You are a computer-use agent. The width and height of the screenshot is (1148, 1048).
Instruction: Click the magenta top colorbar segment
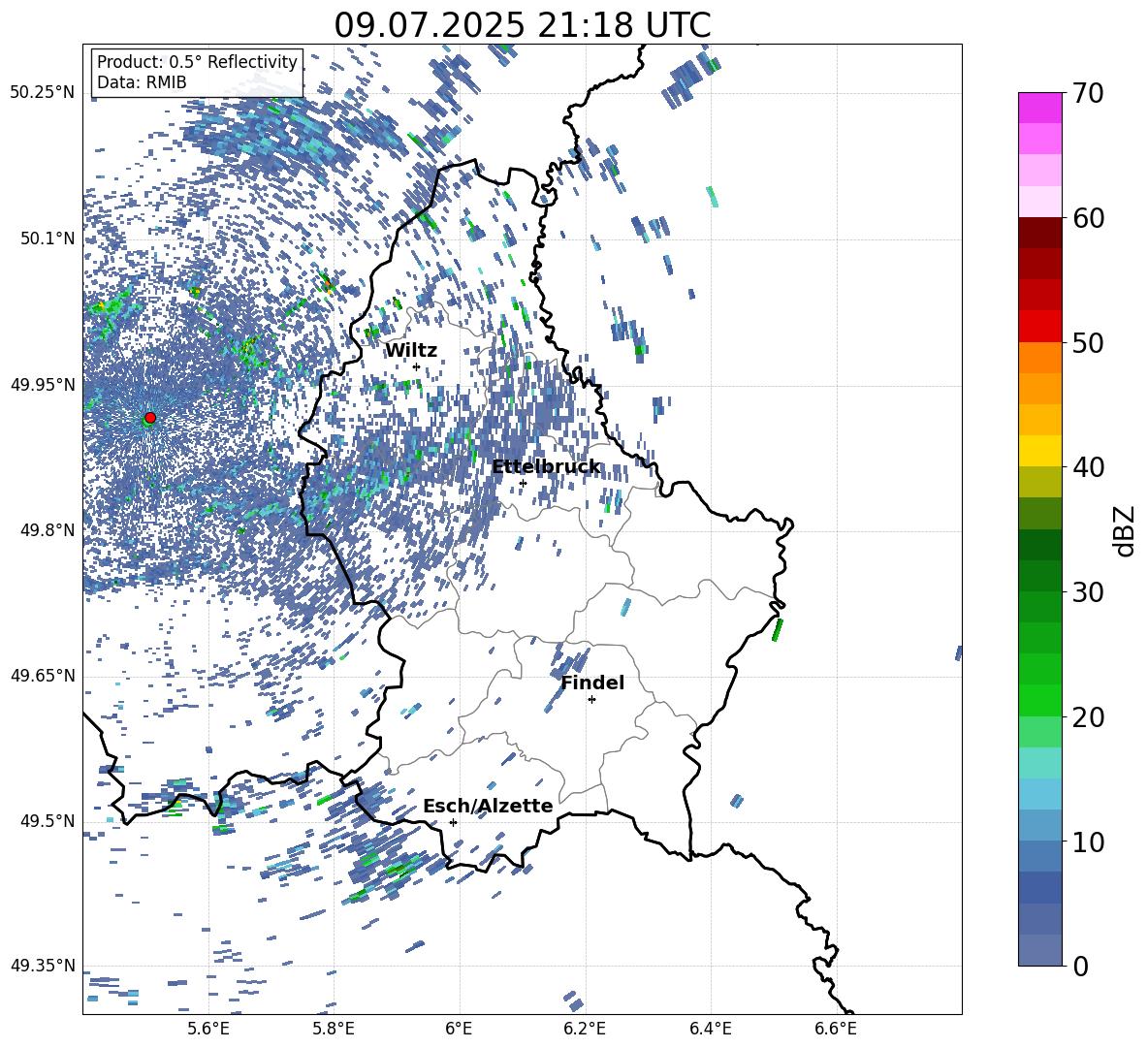point(1040,108)
